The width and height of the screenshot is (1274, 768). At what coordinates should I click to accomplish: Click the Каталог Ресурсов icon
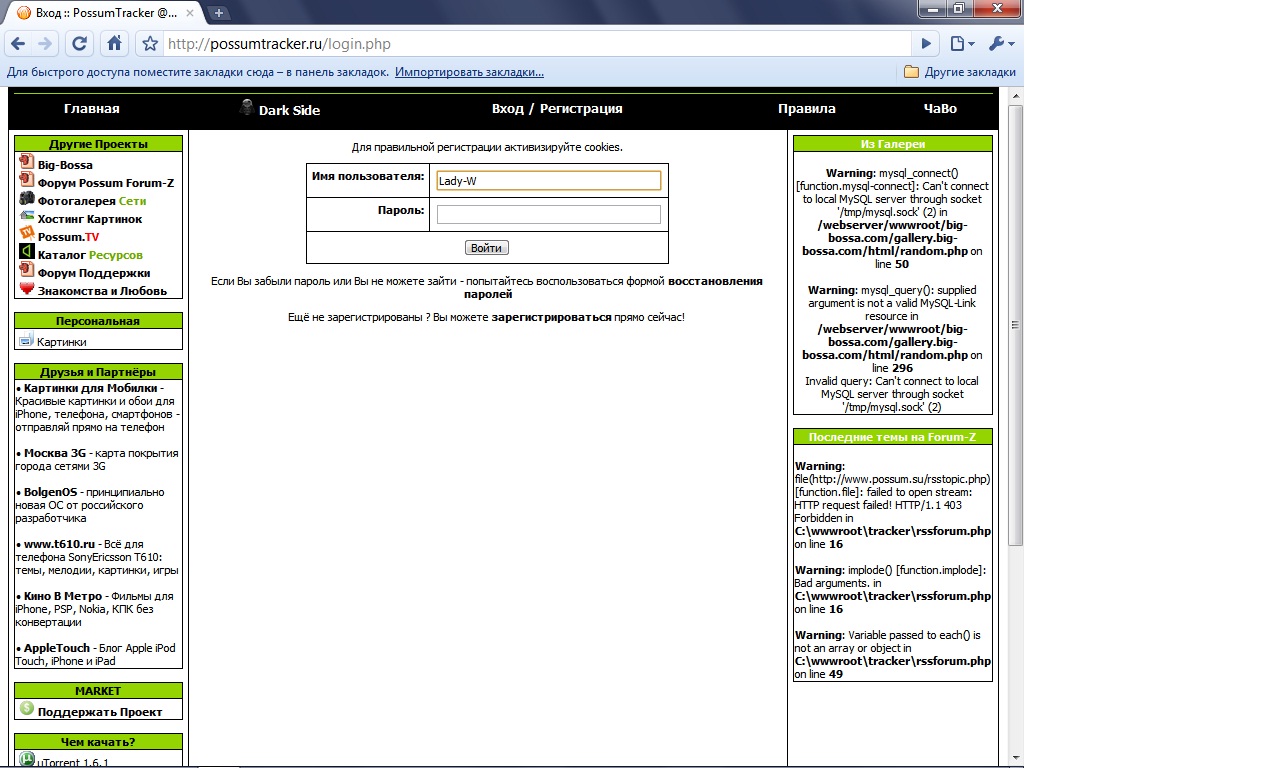pos(27,252)
